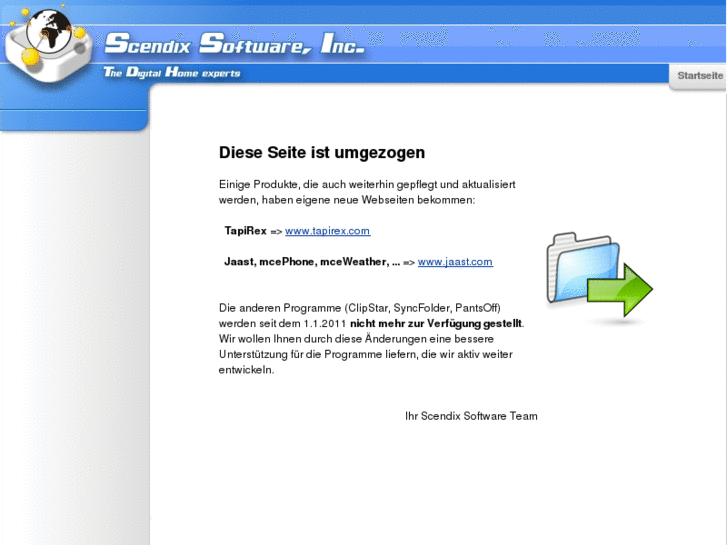Click the heading 'Diese Seite ist umgezogen'
The width and height of the screenshot is (727, 545).
pos(322,153)
